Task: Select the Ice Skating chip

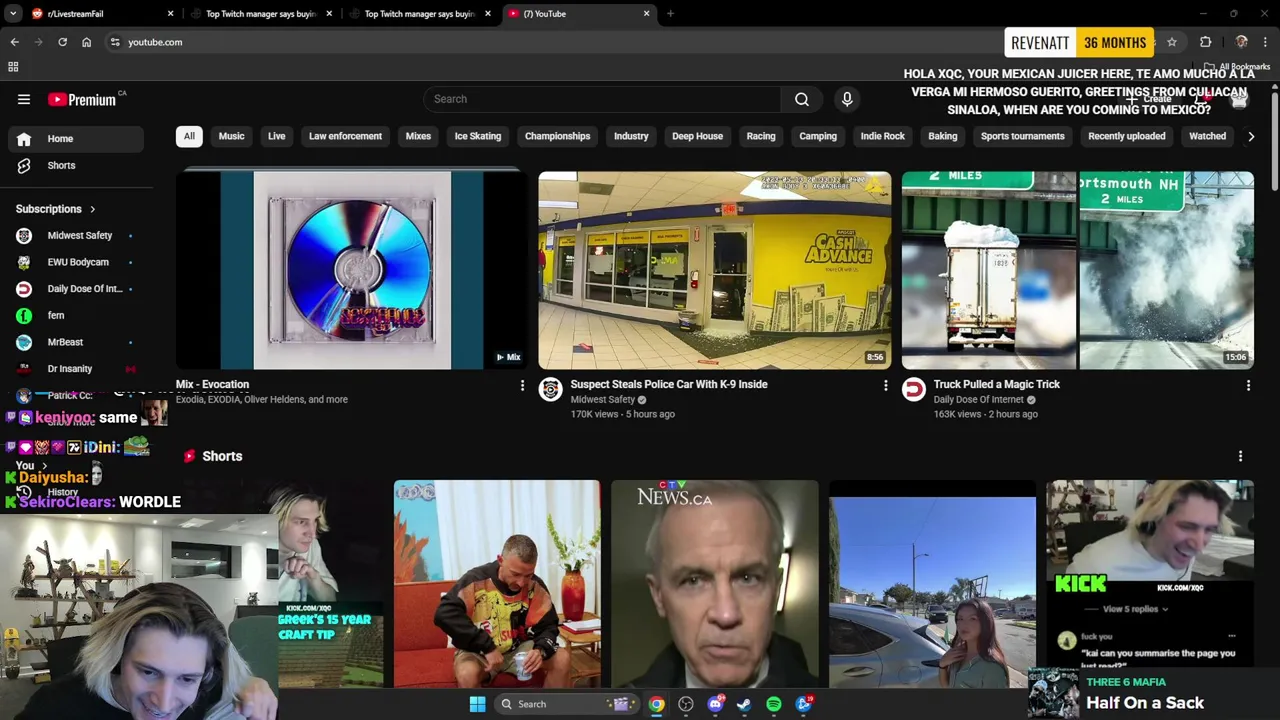Action: [478, 136]
